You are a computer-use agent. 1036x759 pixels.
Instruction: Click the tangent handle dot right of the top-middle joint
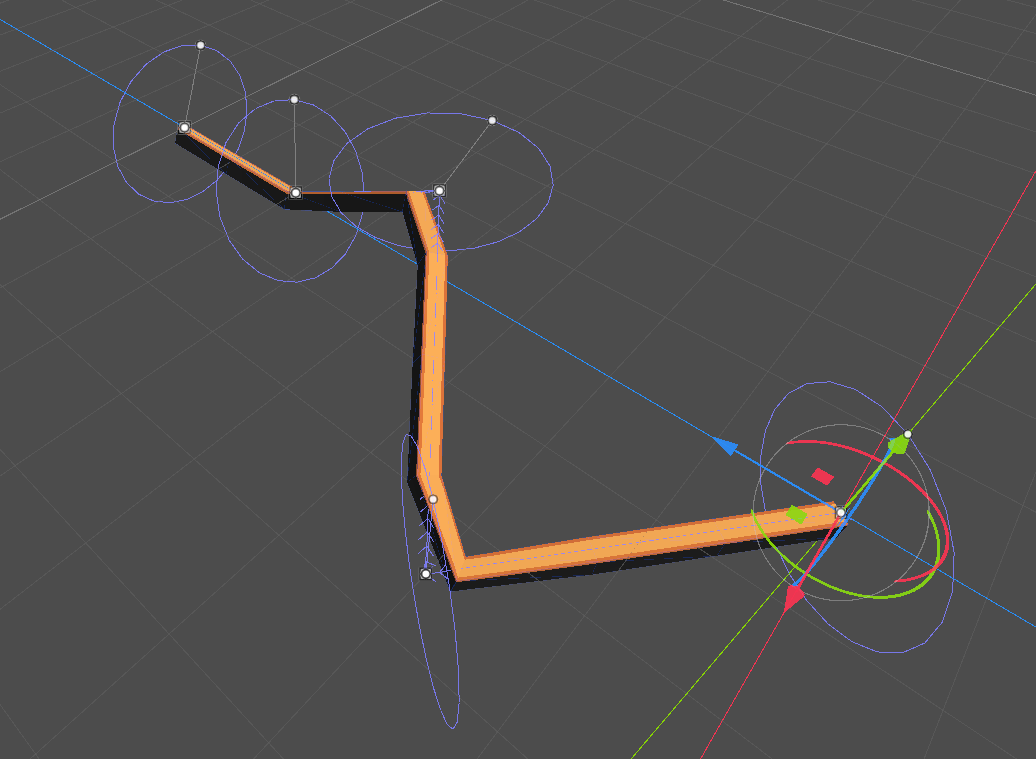491,120
